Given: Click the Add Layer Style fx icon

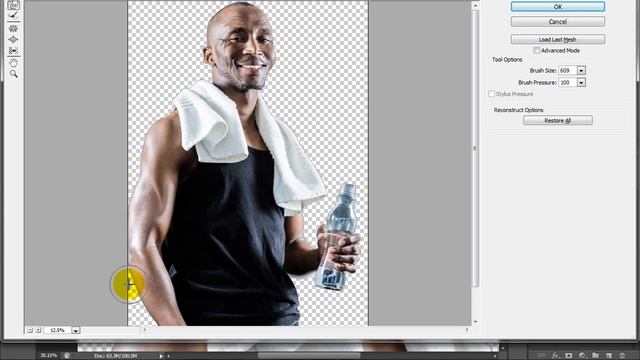Looking at the screenshot, I should [x=555, y=356].
